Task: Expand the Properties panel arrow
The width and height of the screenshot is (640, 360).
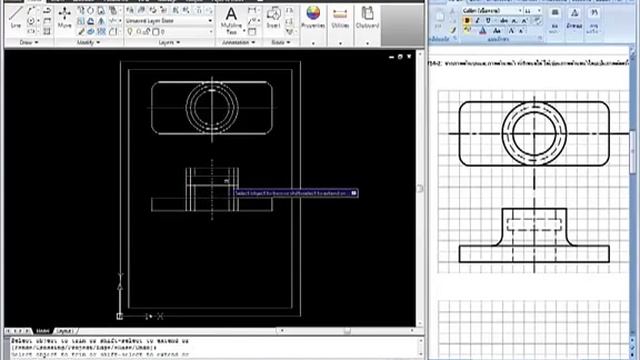Action: click(x=313, y=43)
